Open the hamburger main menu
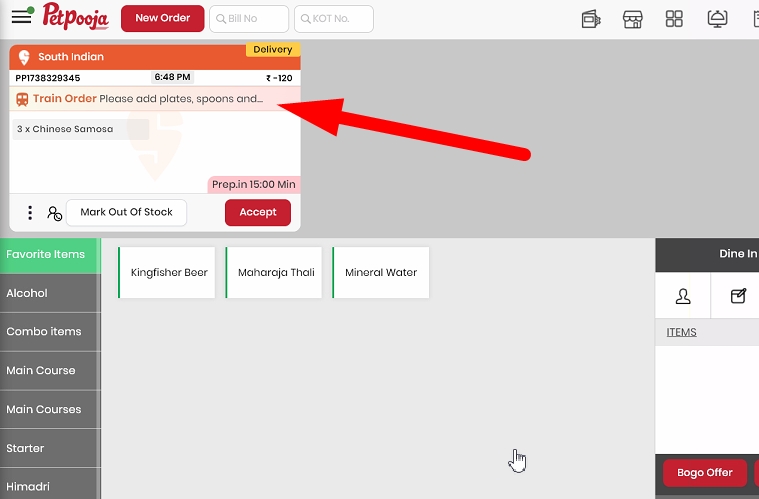759x499 pixels. [22, 17]
